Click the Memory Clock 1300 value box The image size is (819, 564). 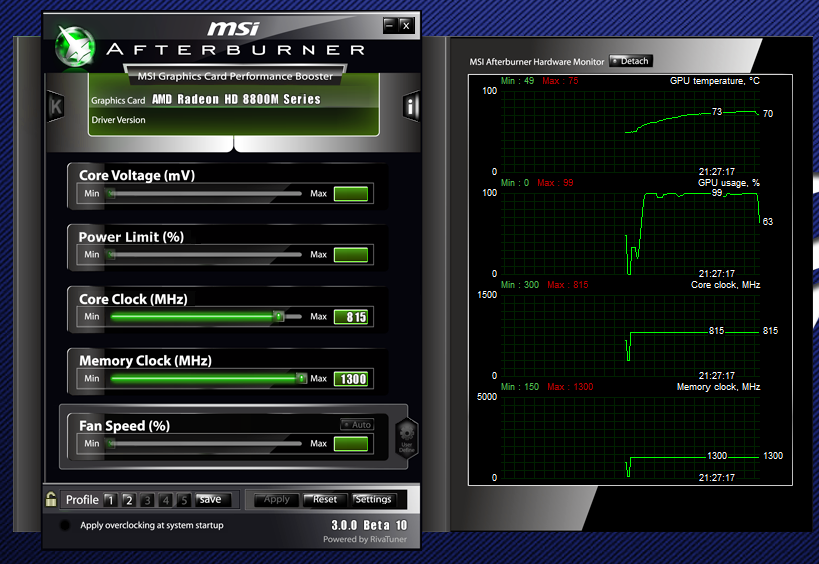click(351, 379)
